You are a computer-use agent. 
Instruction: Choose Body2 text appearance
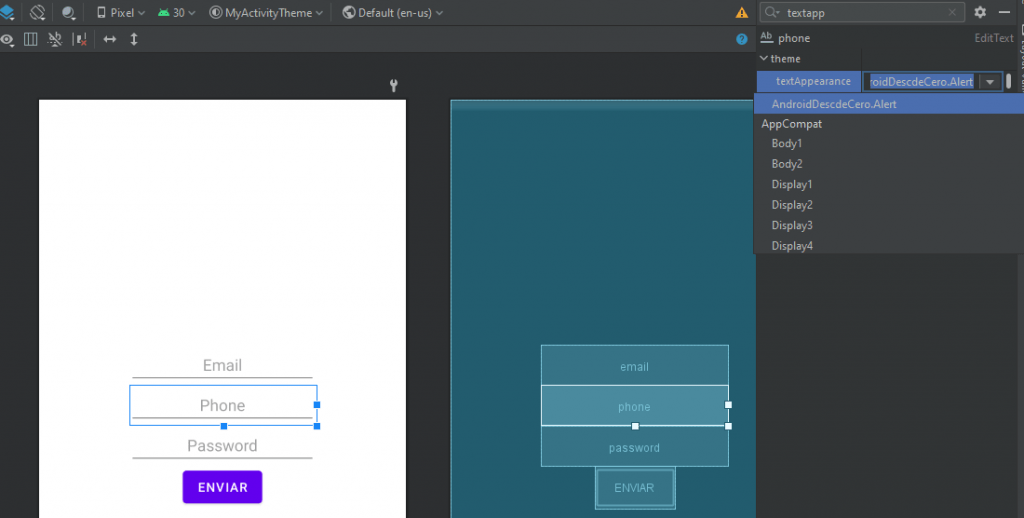(889, 164)
